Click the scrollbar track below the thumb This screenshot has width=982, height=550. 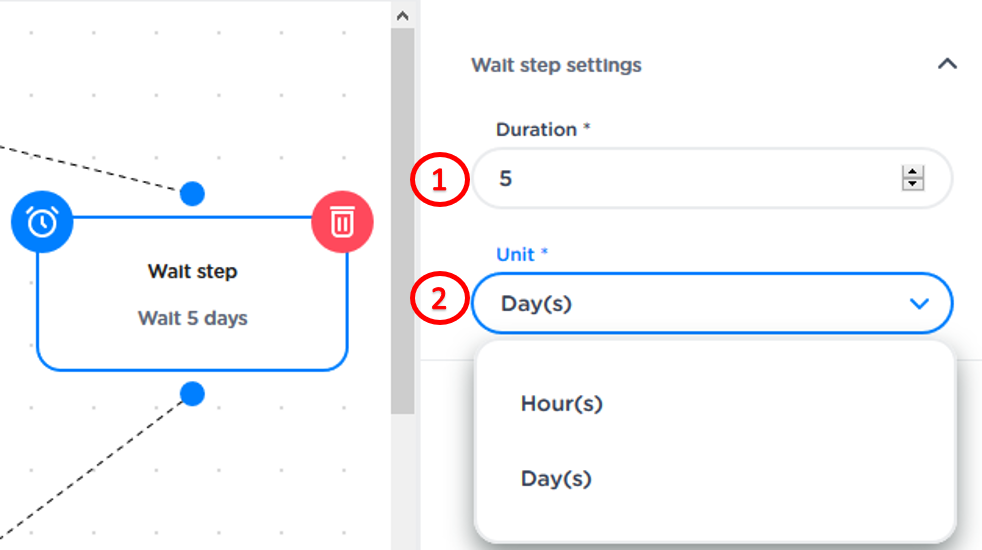tap(402, 480)
